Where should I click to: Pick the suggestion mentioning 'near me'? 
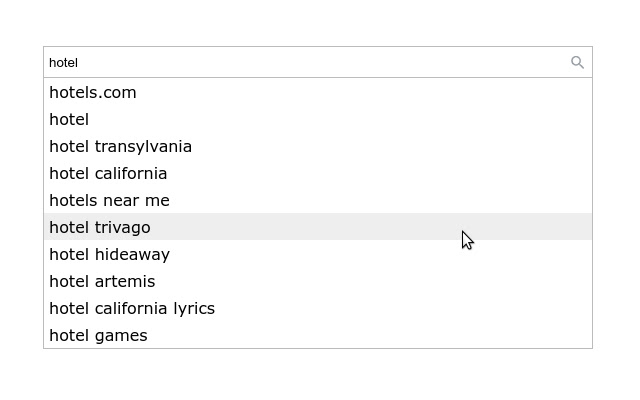pyautogui.click(x=109, y=200)
